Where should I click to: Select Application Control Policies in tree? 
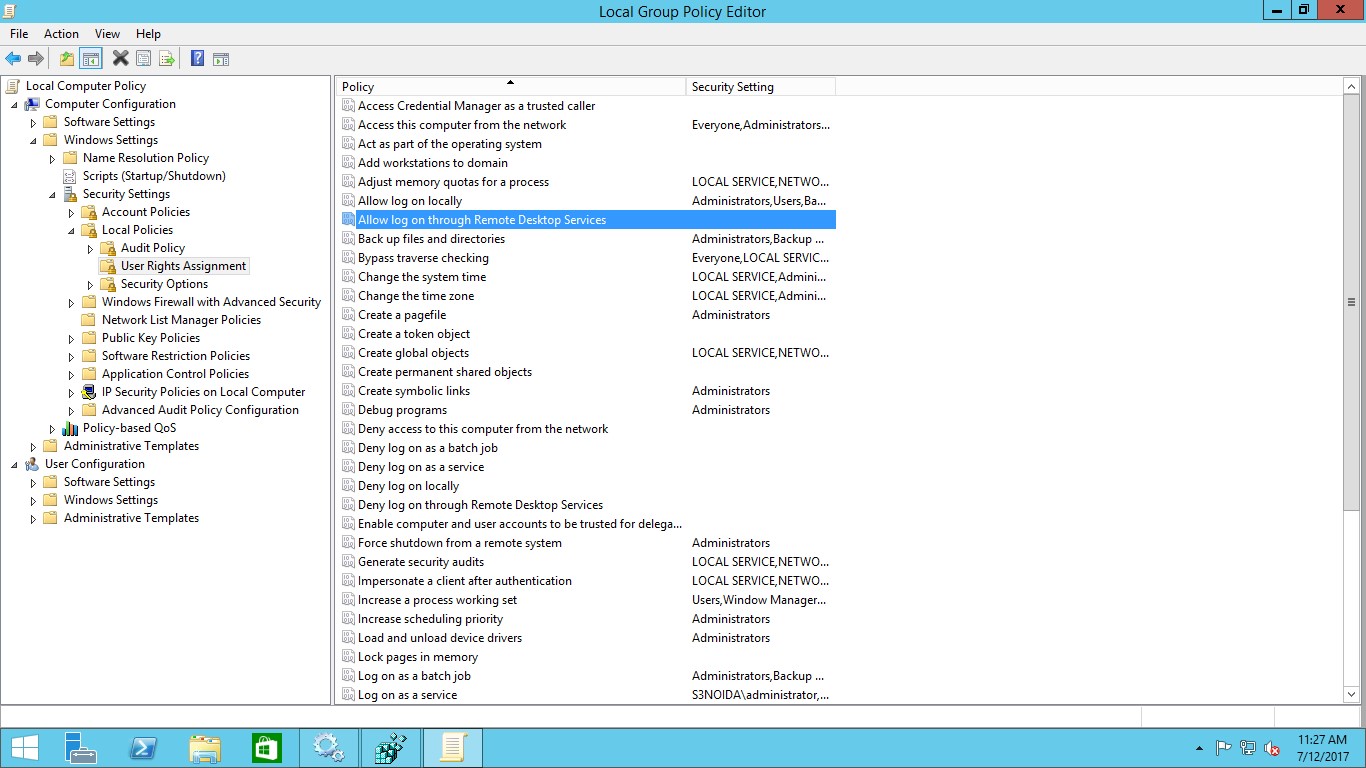[x=175, y=374]
